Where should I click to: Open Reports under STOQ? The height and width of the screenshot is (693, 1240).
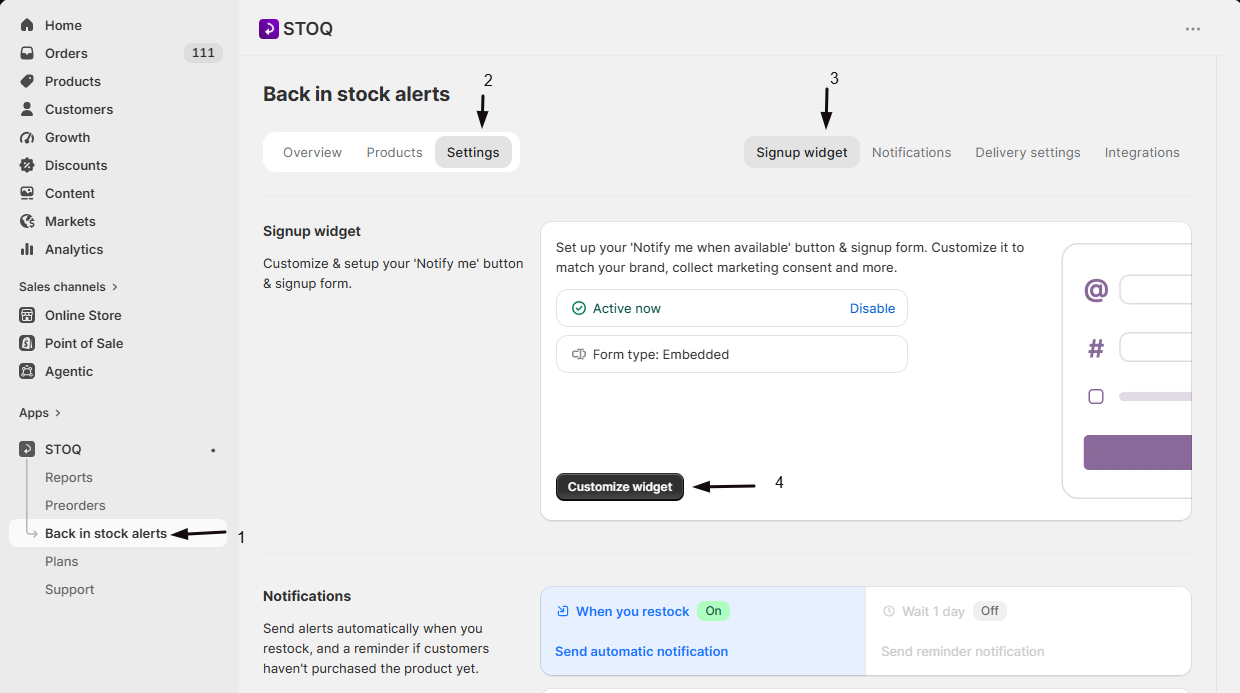69,477
